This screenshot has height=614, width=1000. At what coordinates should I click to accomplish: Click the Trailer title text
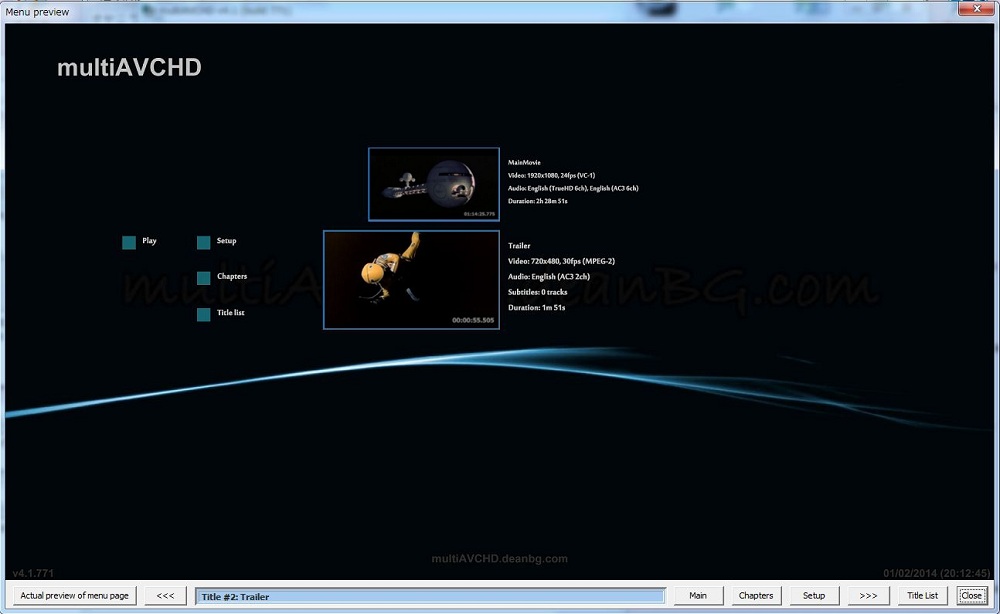point(519,245)
